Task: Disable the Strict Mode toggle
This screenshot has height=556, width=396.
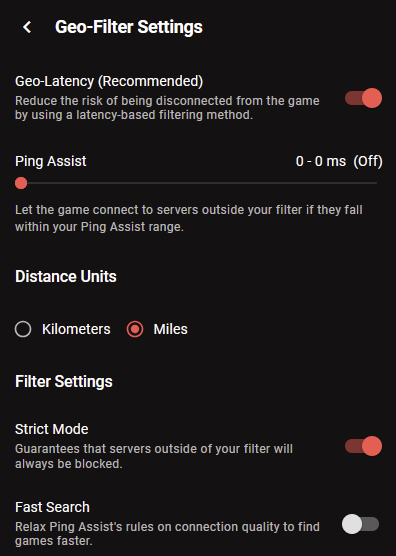Action: coord(363,446)
